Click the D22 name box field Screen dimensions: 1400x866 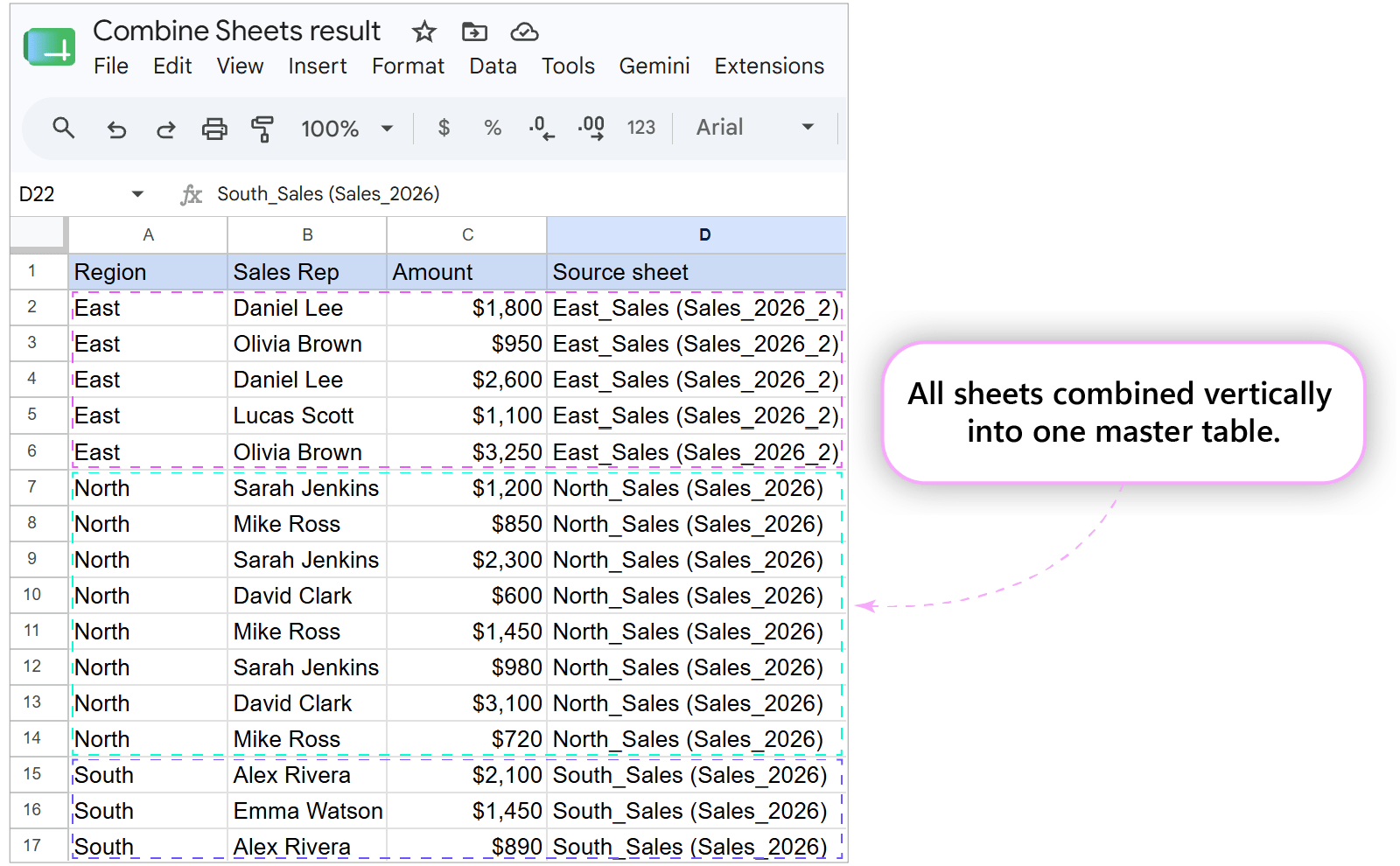[x=70, y=194]
